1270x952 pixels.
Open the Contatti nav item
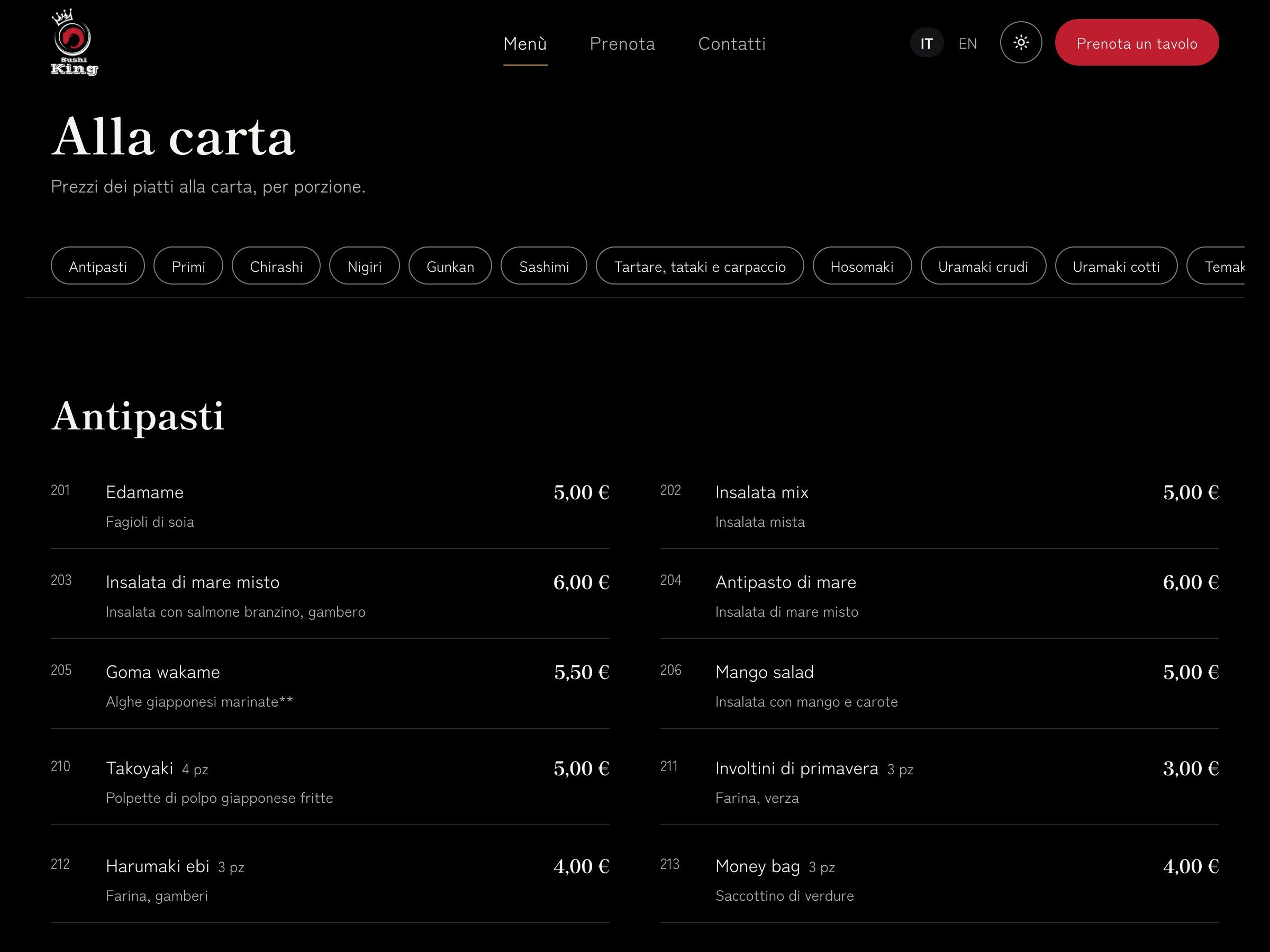coord(731,44)
